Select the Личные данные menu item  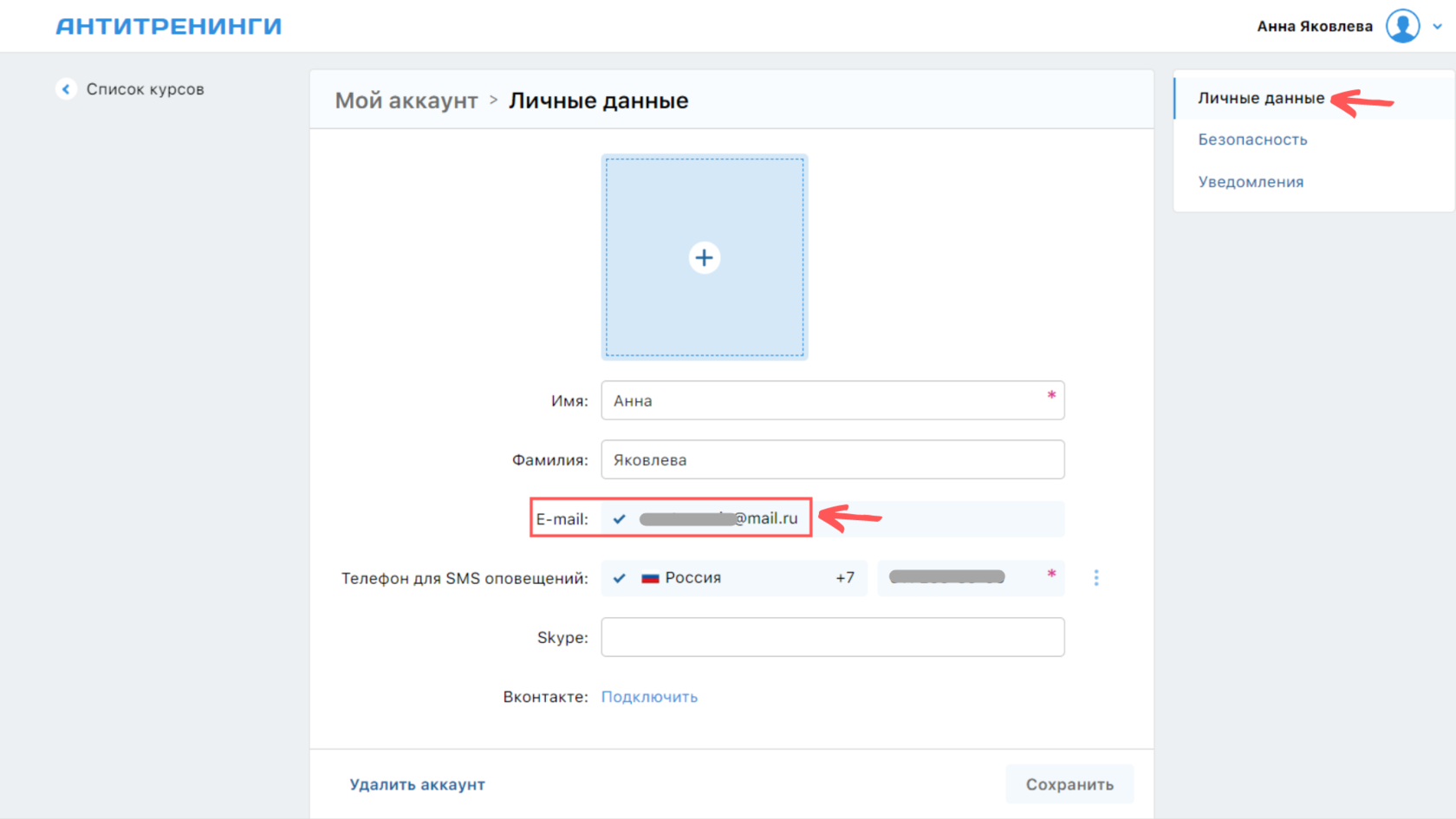click(1261, 98)
